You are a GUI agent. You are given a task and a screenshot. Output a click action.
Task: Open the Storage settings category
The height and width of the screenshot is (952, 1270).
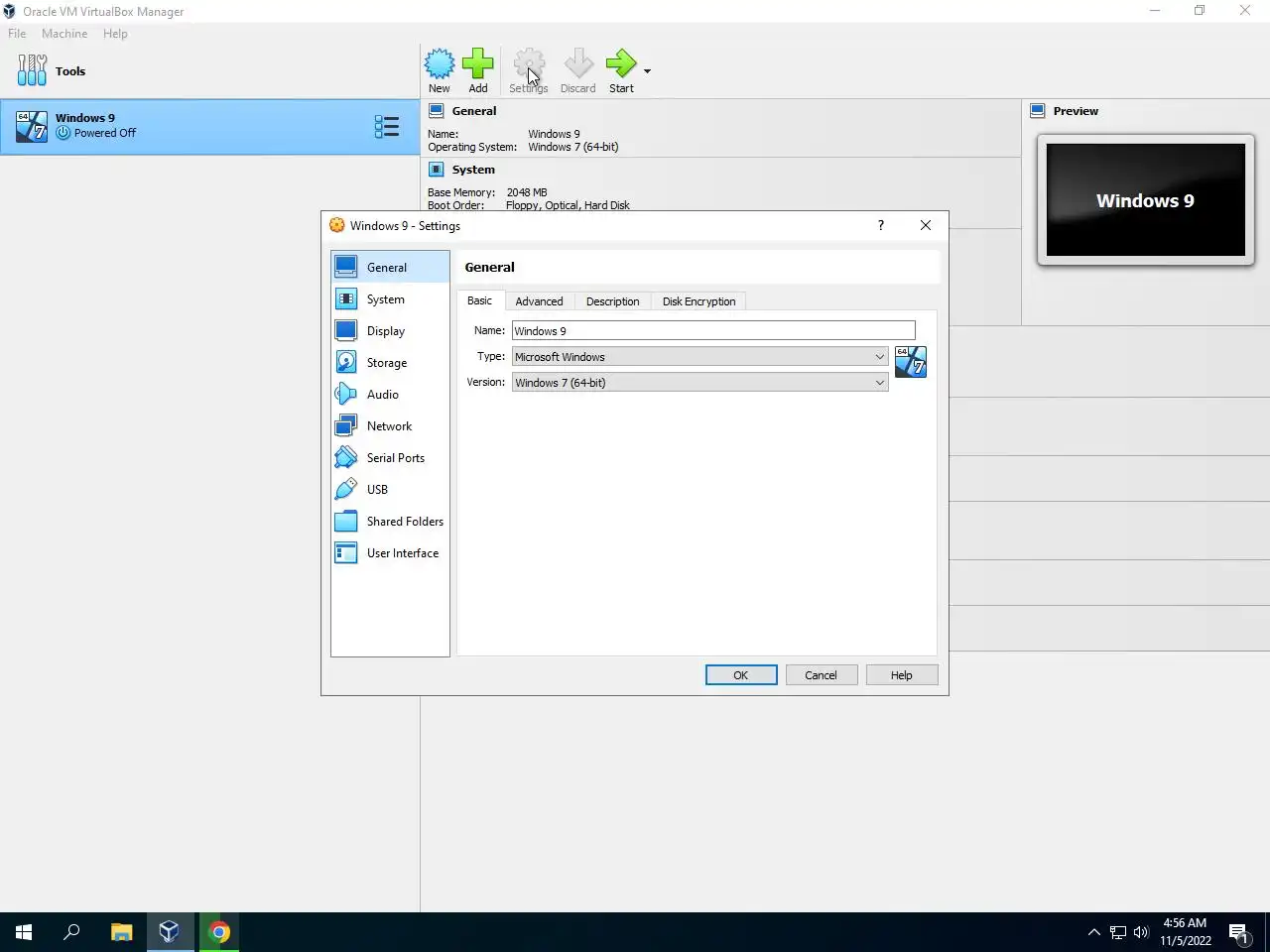(390, 362)
